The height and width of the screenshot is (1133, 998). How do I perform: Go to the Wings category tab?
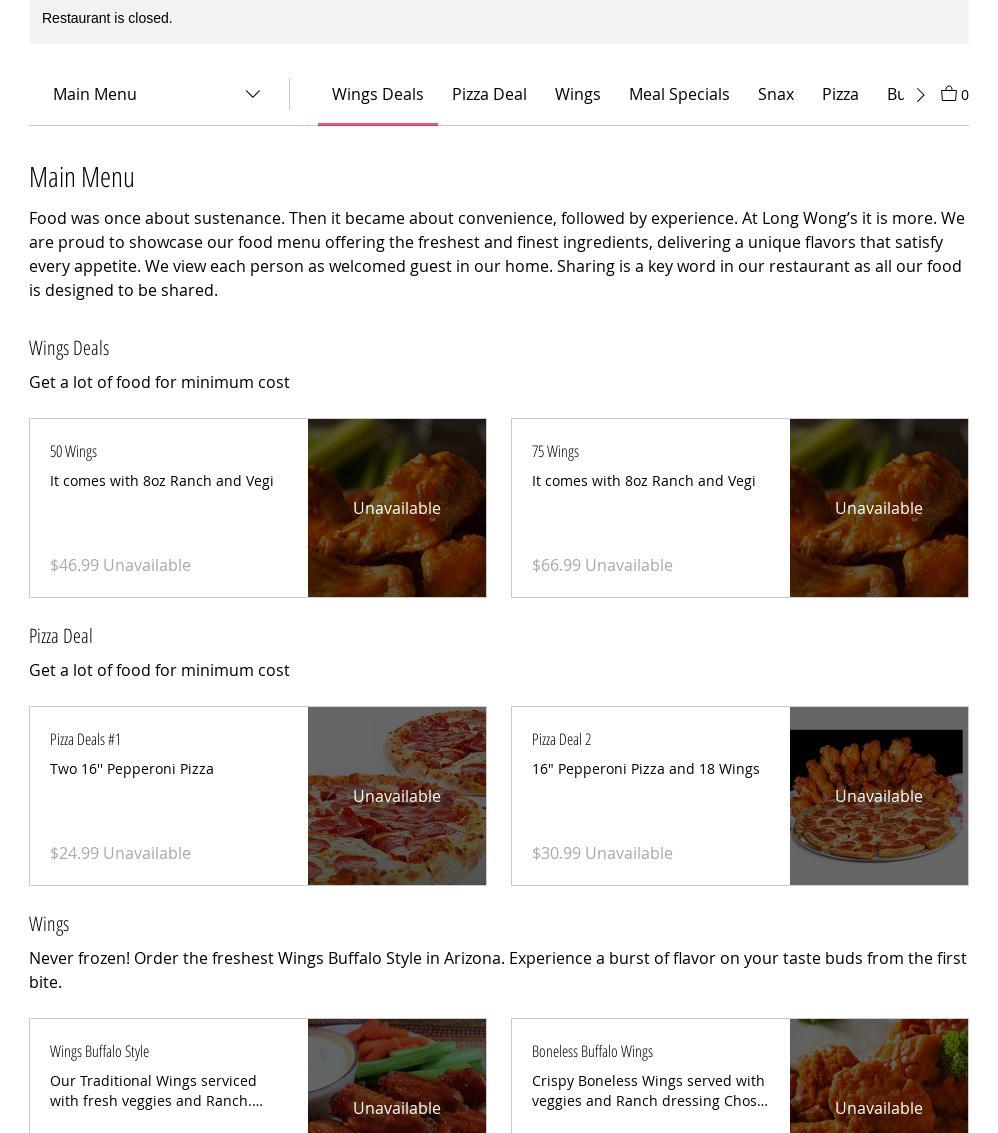(577, 95)
